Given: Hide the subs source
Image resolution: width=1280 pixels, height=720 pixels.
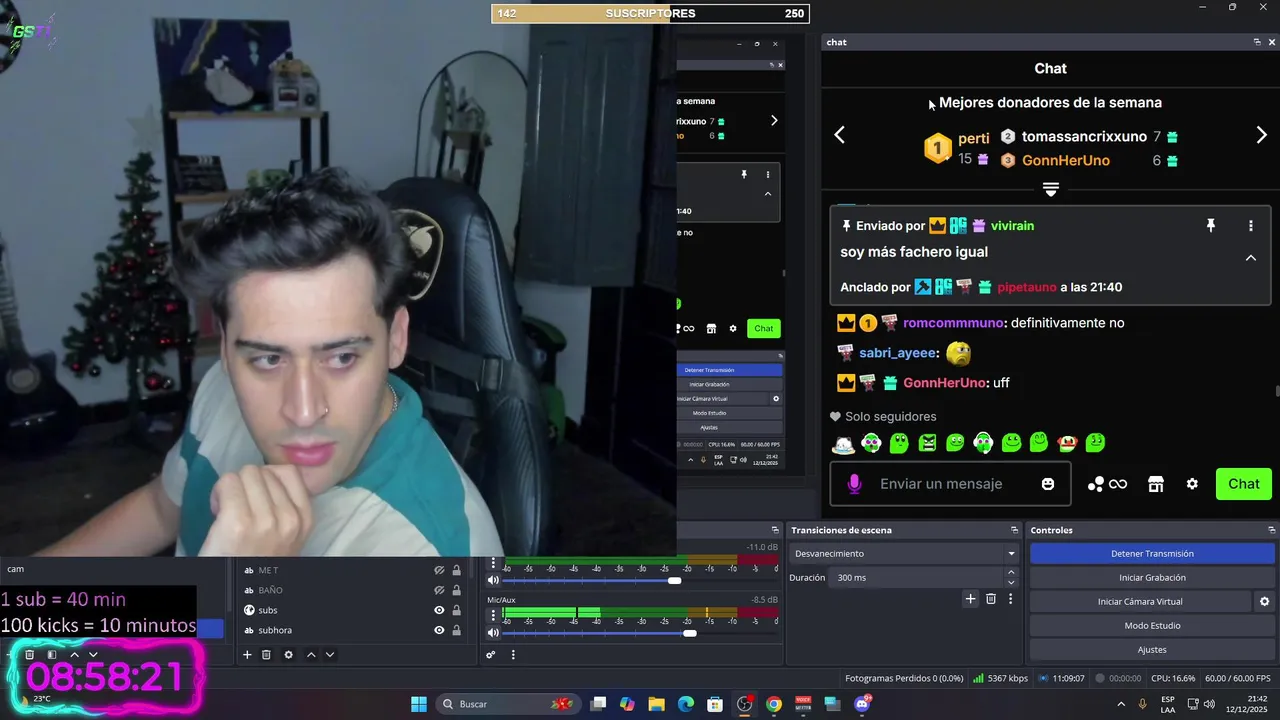Looking at the screenshot, I should [x=439, y=610].
